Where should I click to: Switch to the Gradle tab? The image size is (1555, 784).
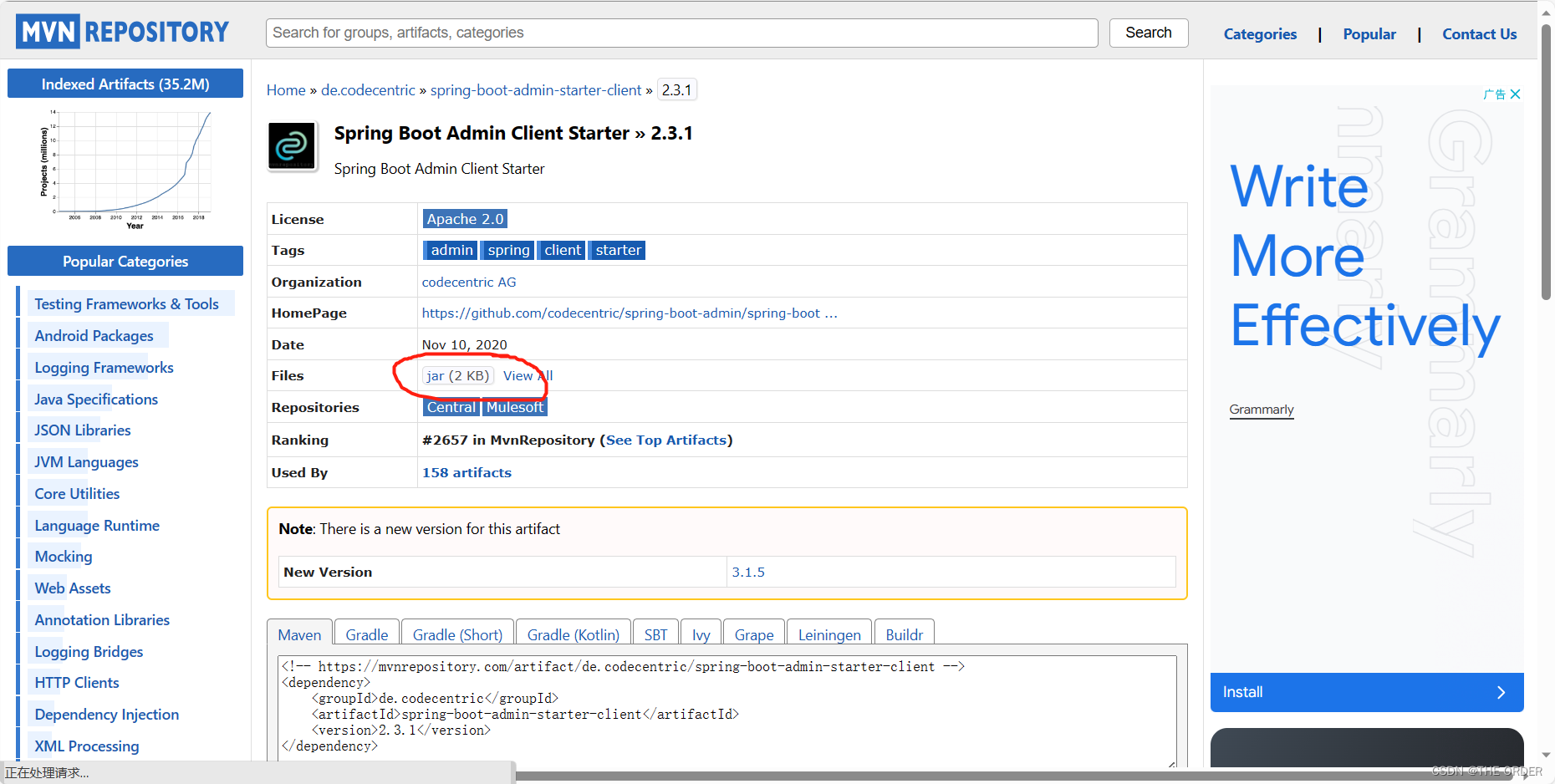pyautogui.click(x=367, y=634)
